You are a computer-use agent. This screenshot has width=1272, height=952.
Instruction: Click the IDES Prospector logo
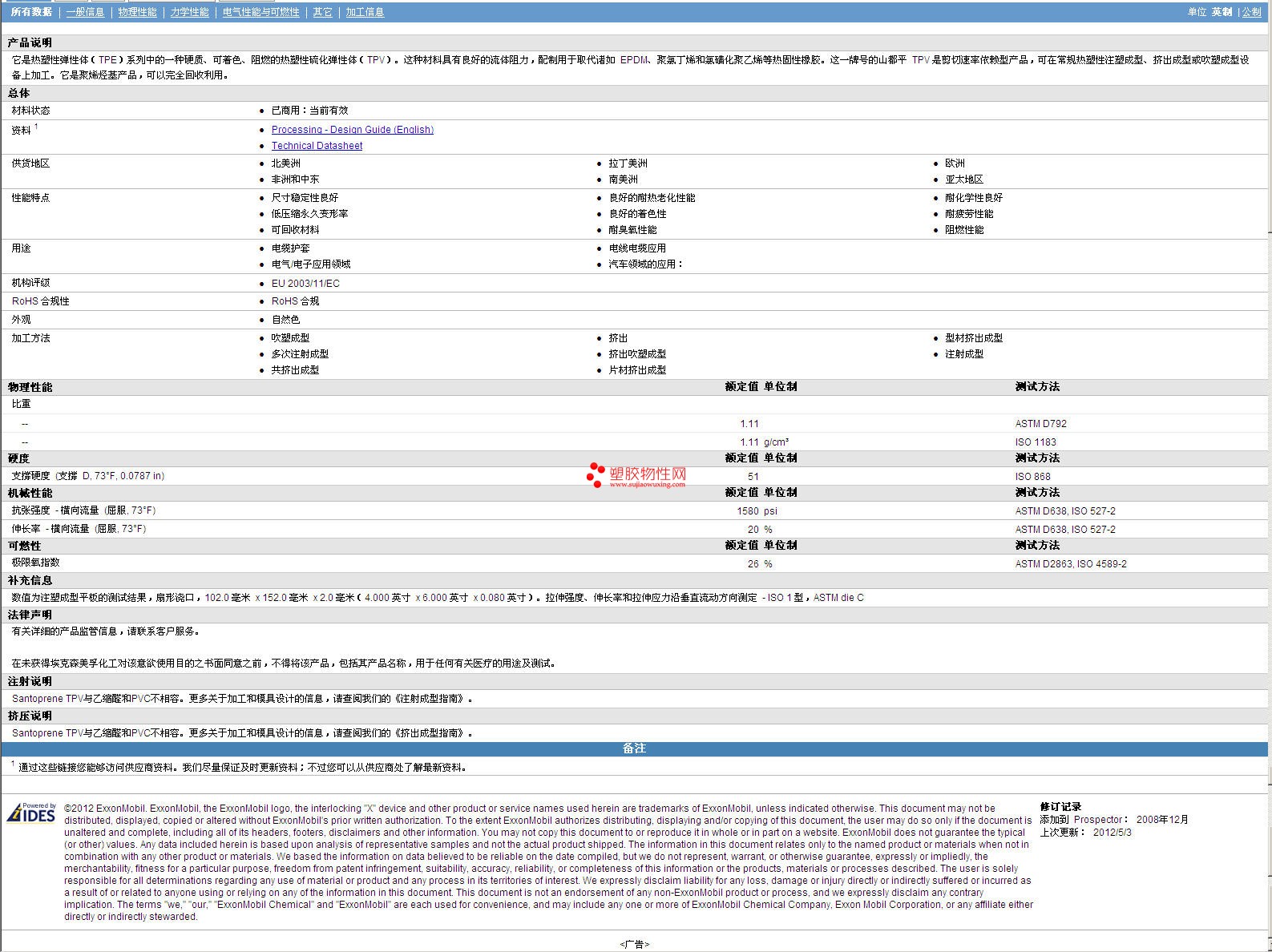click(x=31, y=813)
